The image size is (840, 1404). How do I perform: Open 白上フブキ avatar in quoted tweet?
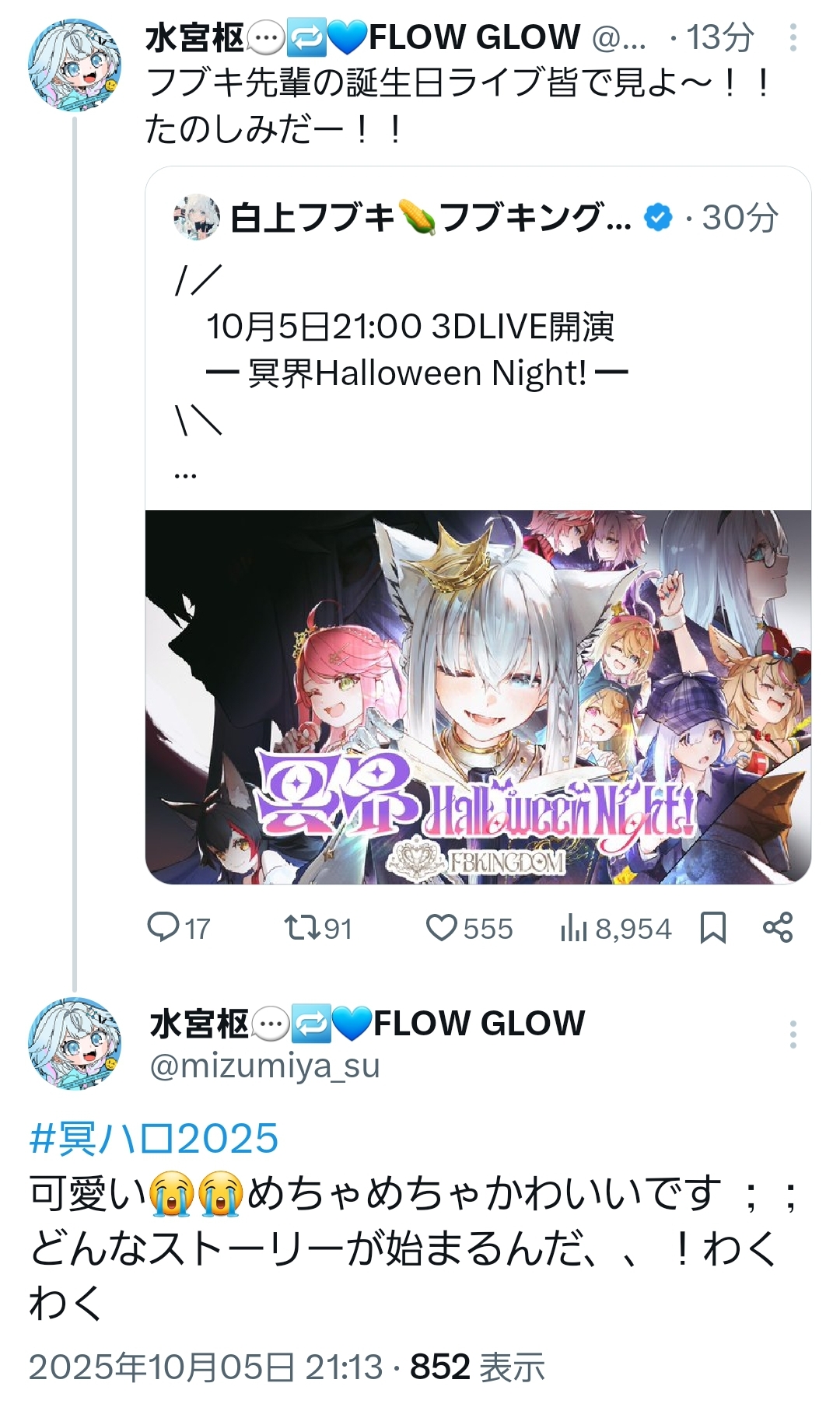point(197,217)
